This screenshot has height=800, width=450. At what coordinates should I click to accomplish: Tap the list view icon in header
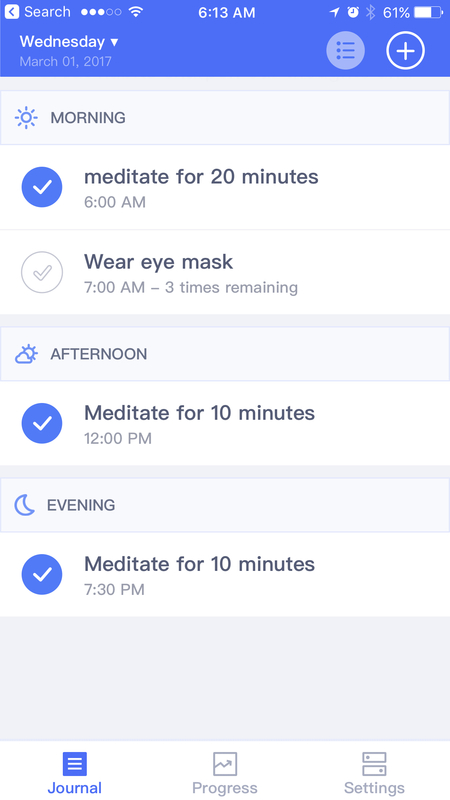pos(345,50)
